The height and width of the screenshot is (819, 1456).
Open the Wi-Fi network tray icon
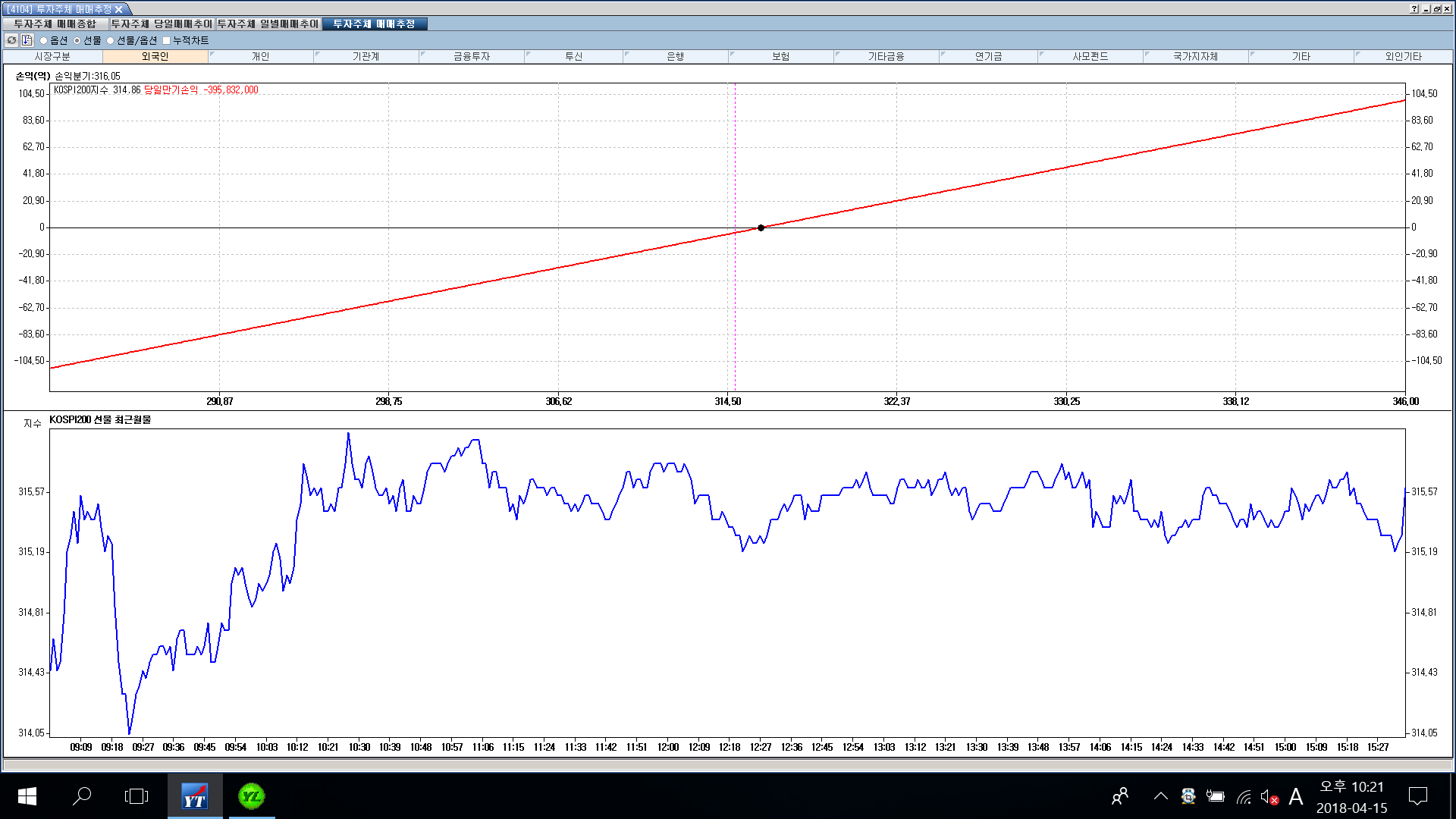1244,797
